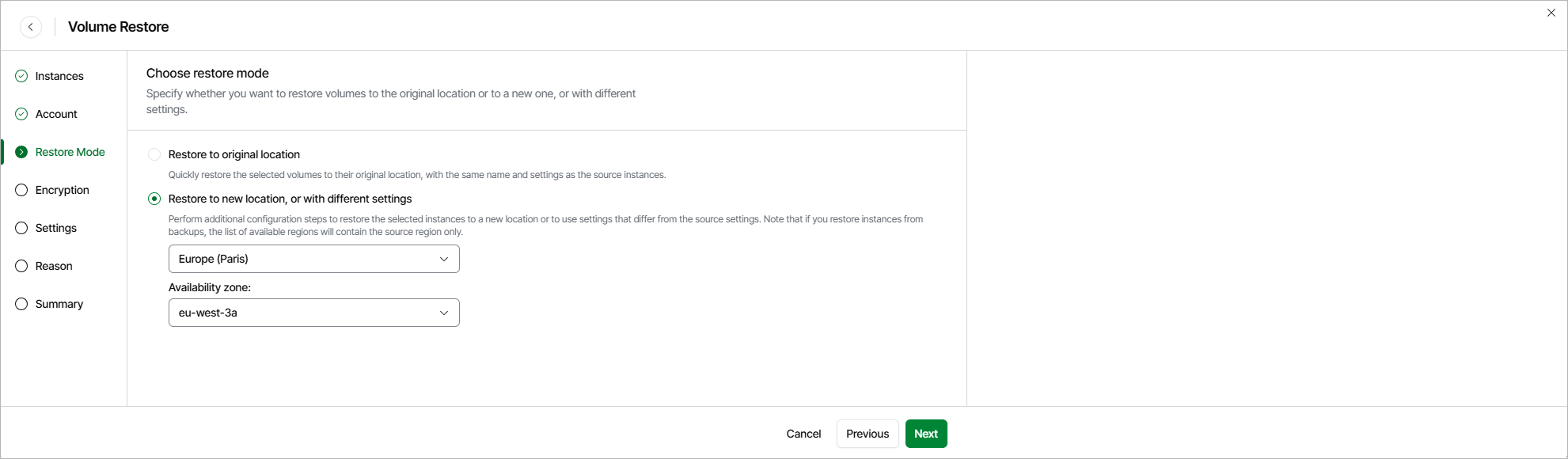Click the Reason step circle icon
This screenshot has height=459, width=1568.
(x=21, y=266)
